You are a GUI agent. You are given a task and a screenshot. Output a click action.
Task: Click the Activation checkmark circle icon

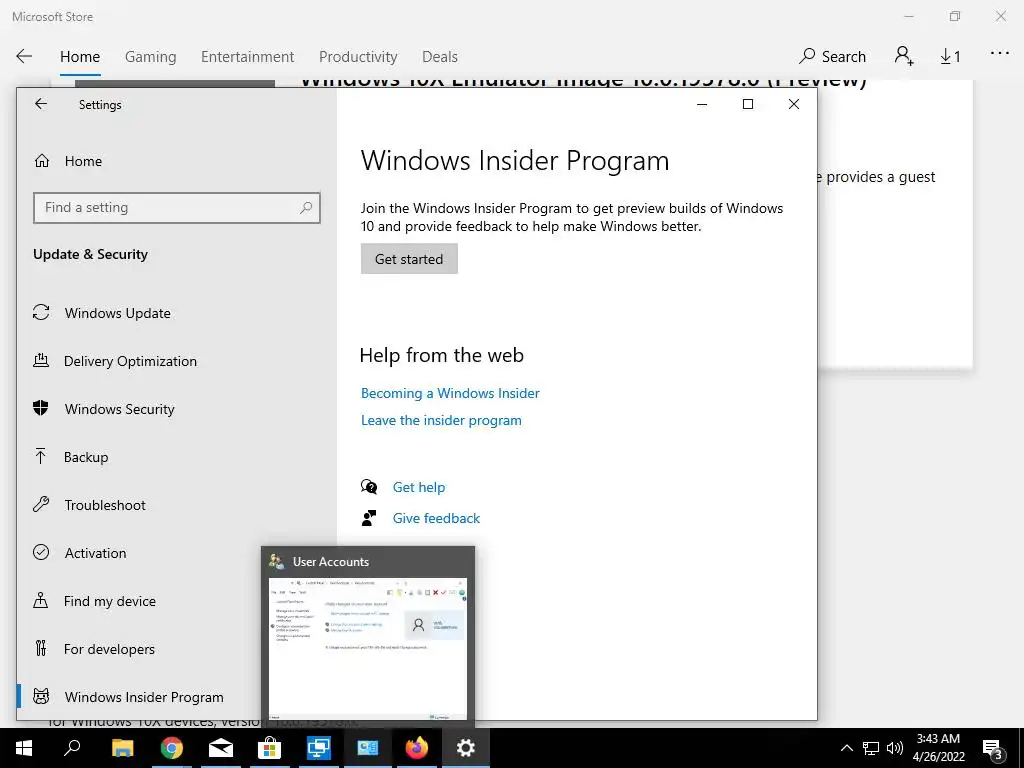point(41,552)
